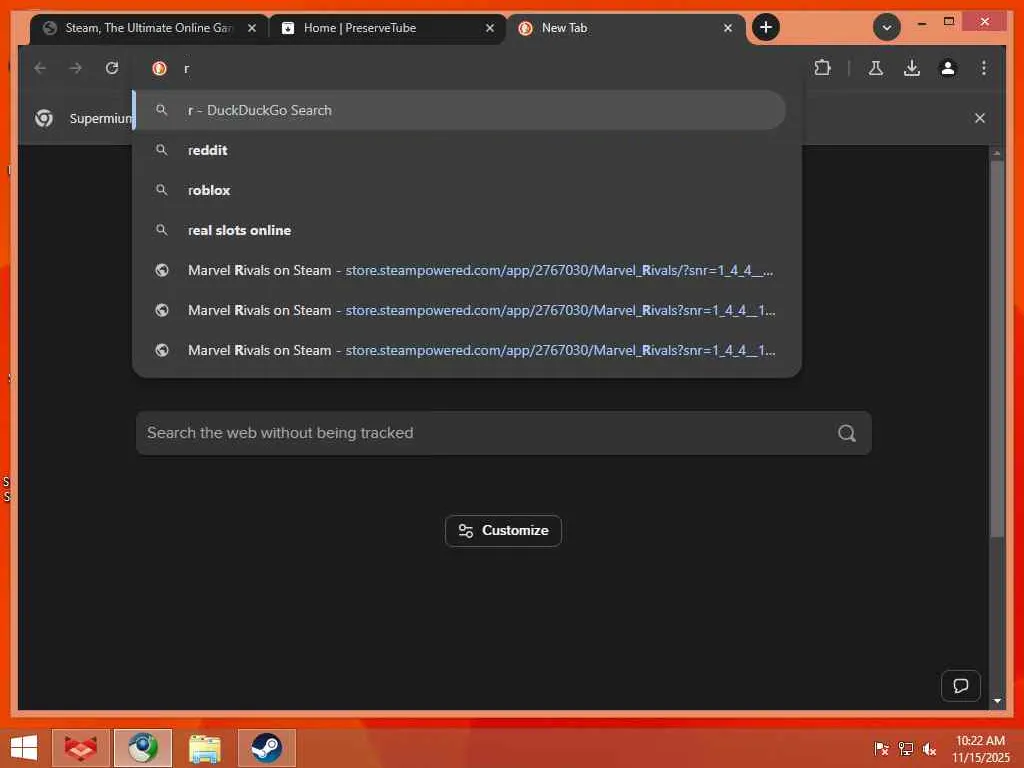Click the page vertical scrollbar thumb
This screenshot has height=768, width=1024.
tap(997, 349)
